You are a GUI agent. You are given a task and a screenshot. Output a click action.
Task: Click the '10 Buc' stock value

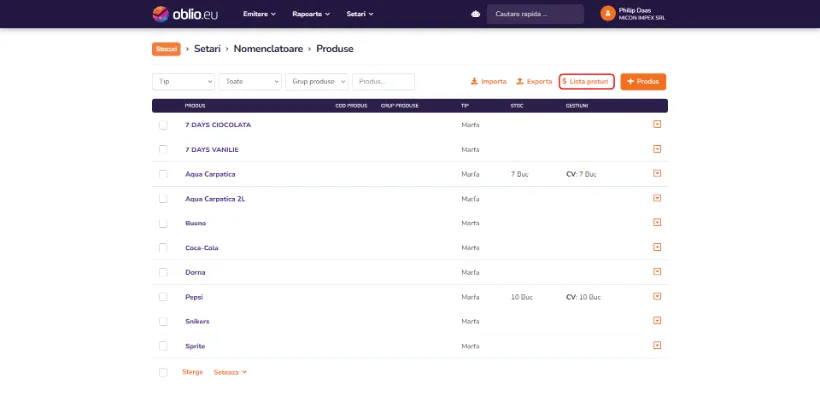(522, 297)
